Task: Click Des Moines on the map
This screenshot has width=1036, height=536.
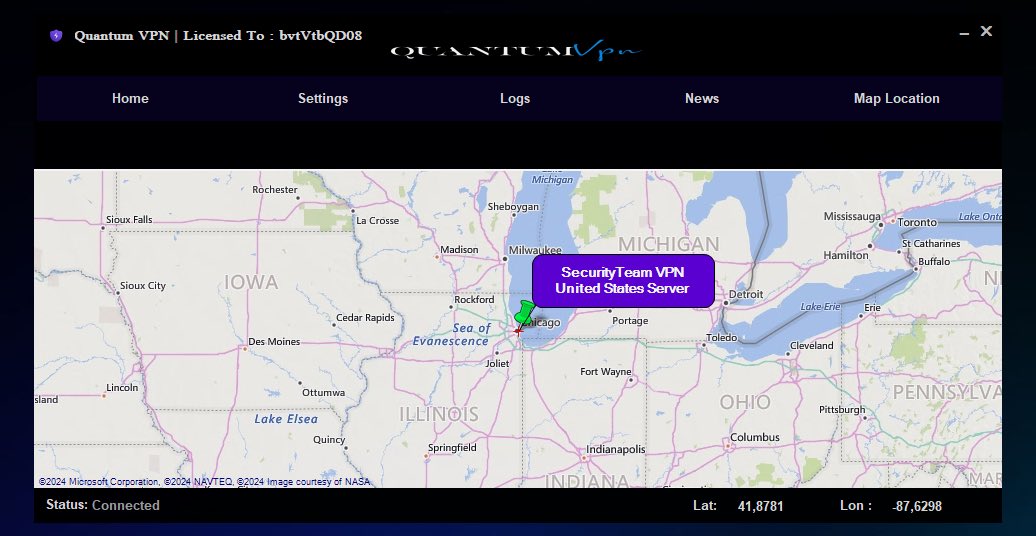Action: (x=274, y=342)
